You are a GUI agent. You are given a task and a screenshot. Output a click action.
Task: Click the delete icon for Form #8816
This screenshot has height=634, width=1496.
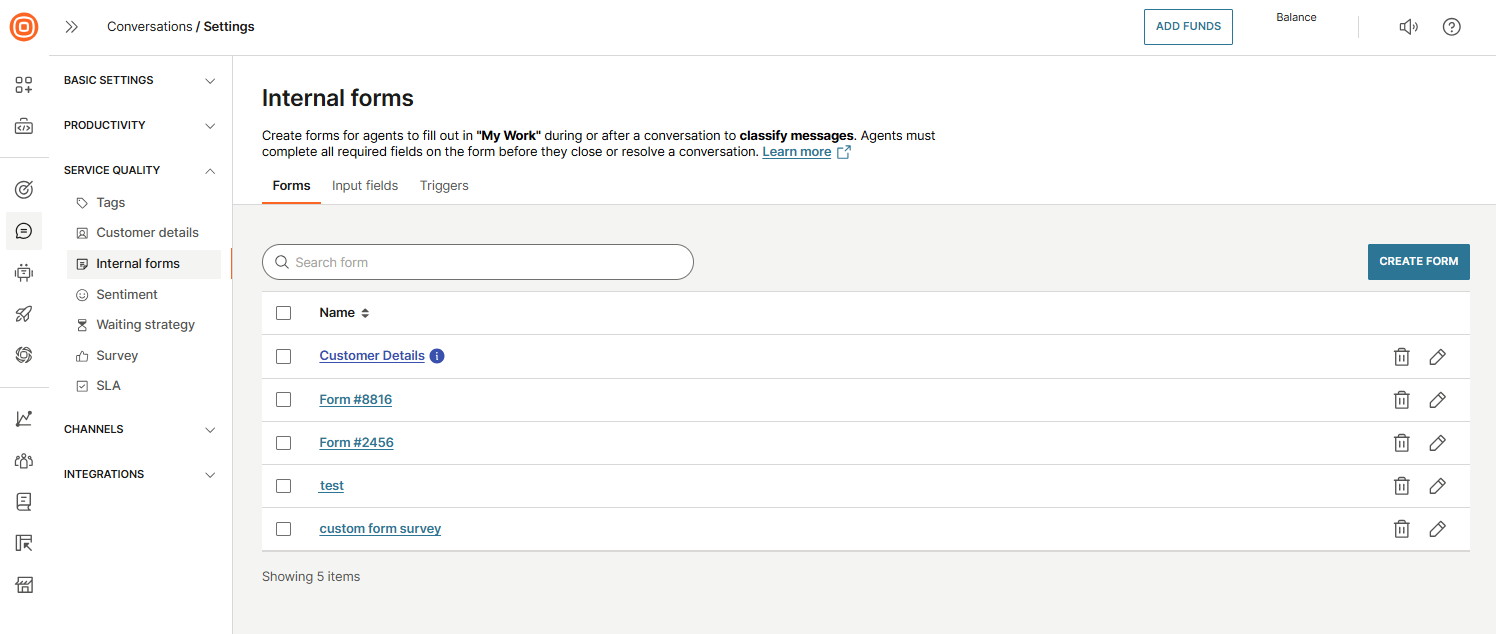click(1401, 400)
